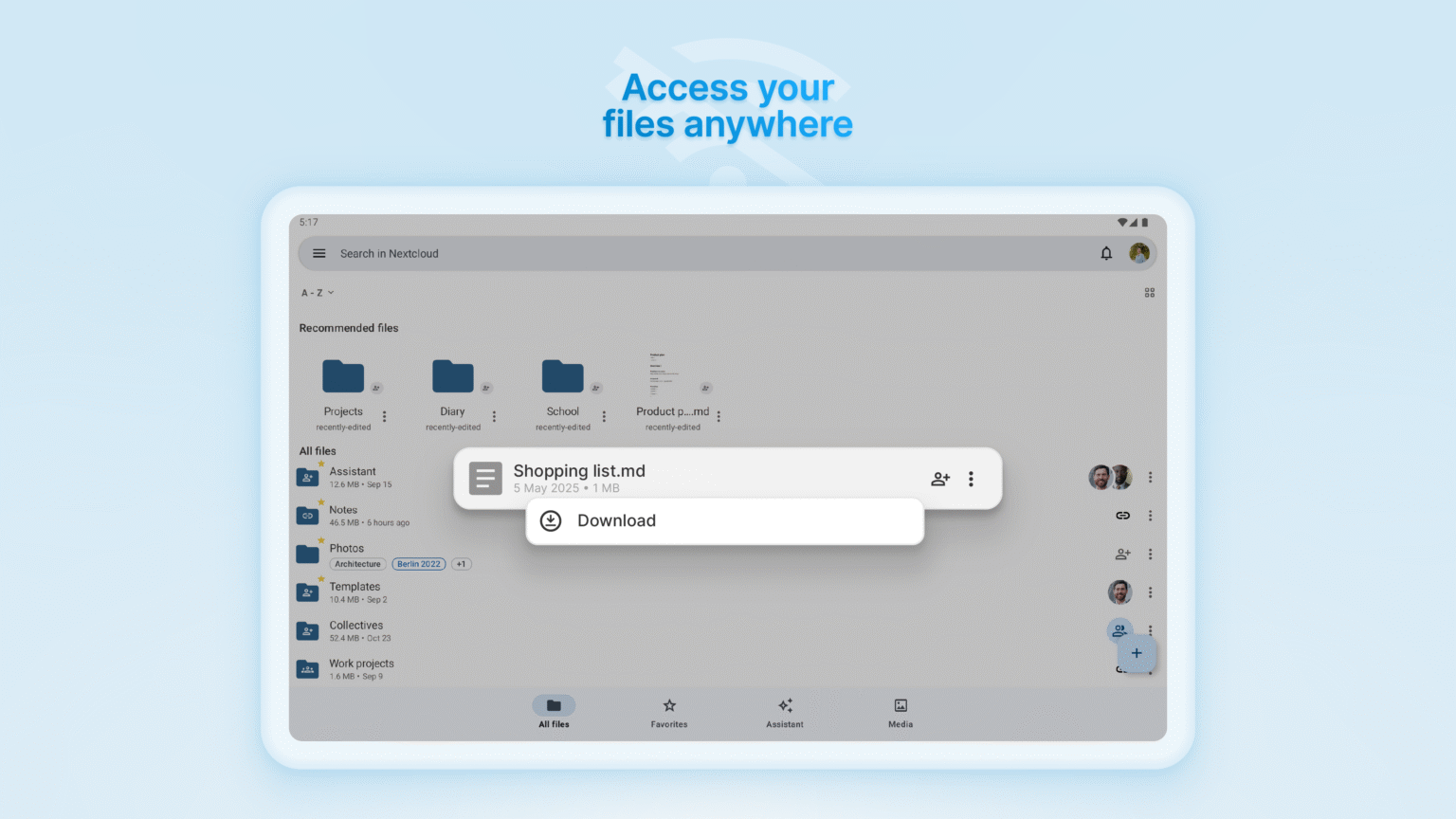Open user account avatar

tap(1139, 253)
